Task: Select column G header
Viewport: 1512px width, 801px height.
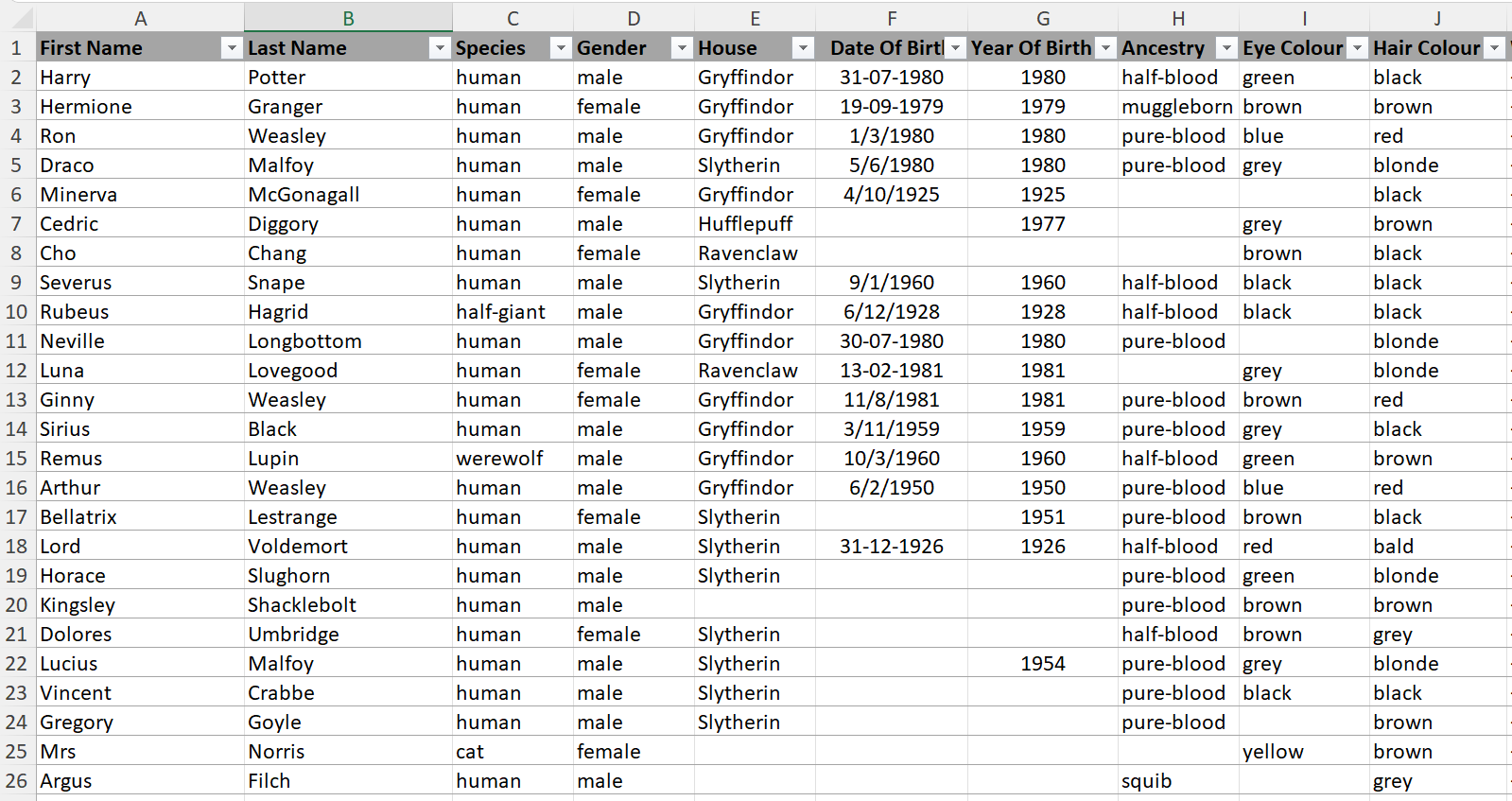Action: (x=1043, y=18)
